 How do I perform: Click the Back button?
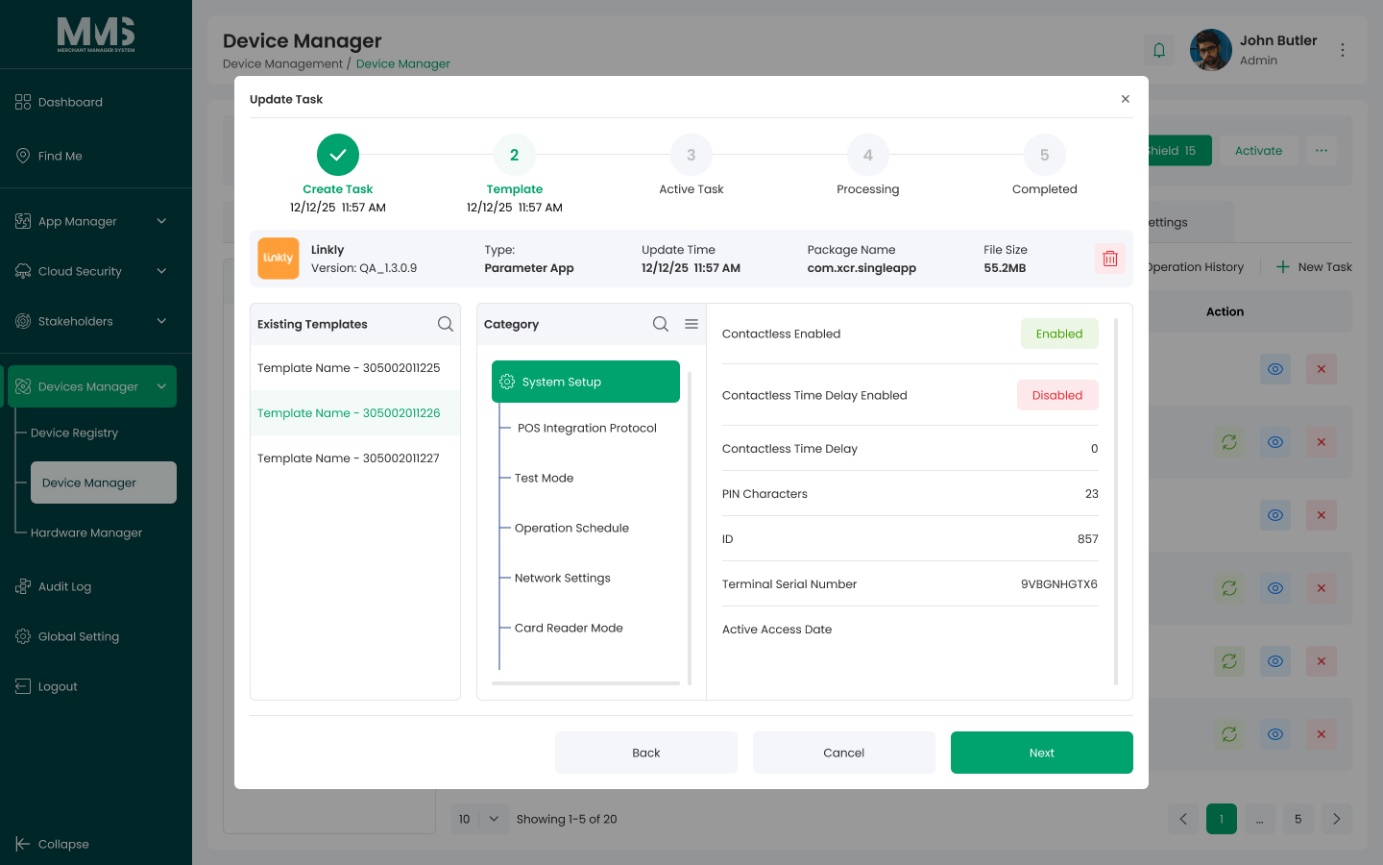pos(646,753)
